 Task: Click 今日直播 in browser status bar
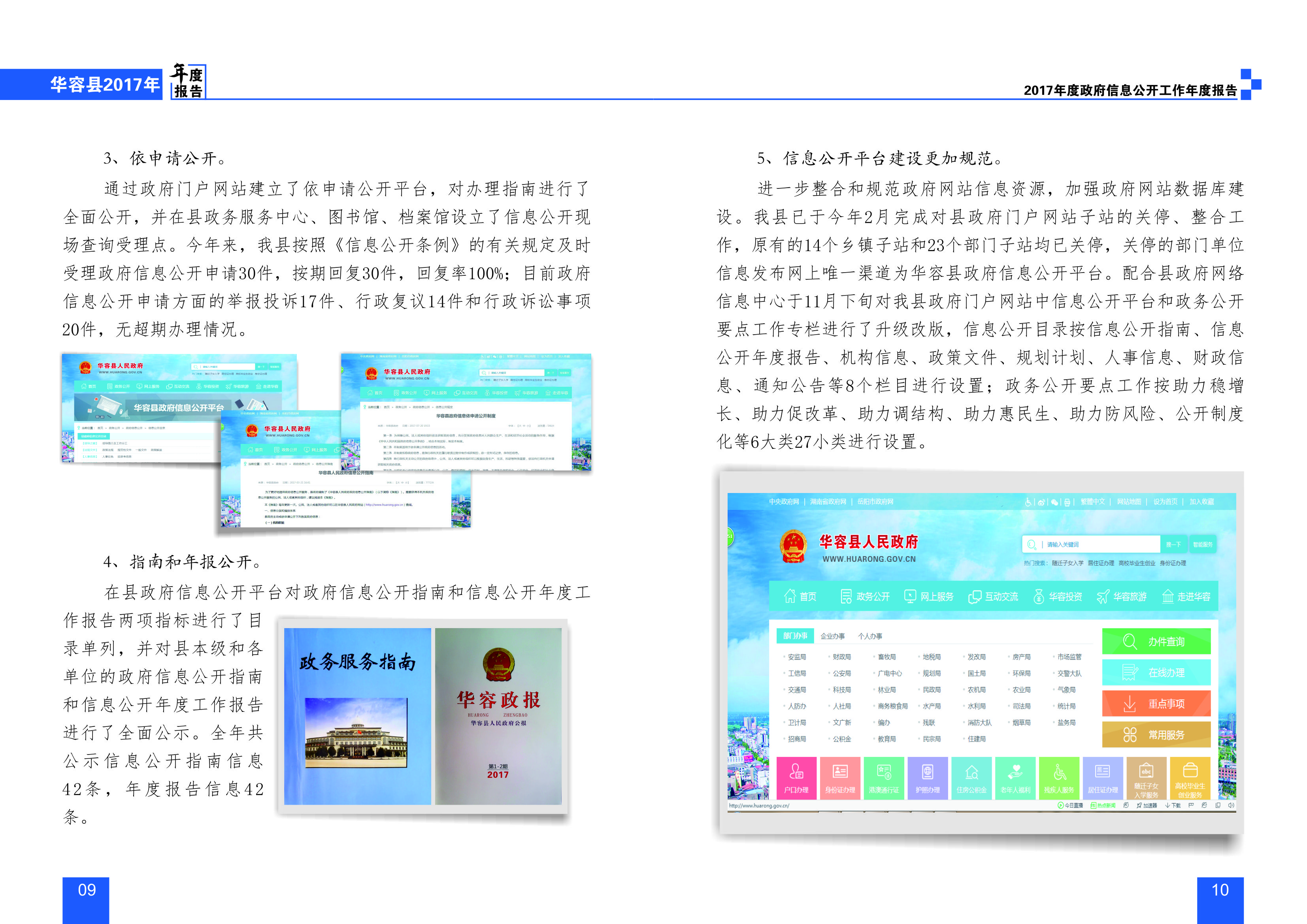[1070, 805]
